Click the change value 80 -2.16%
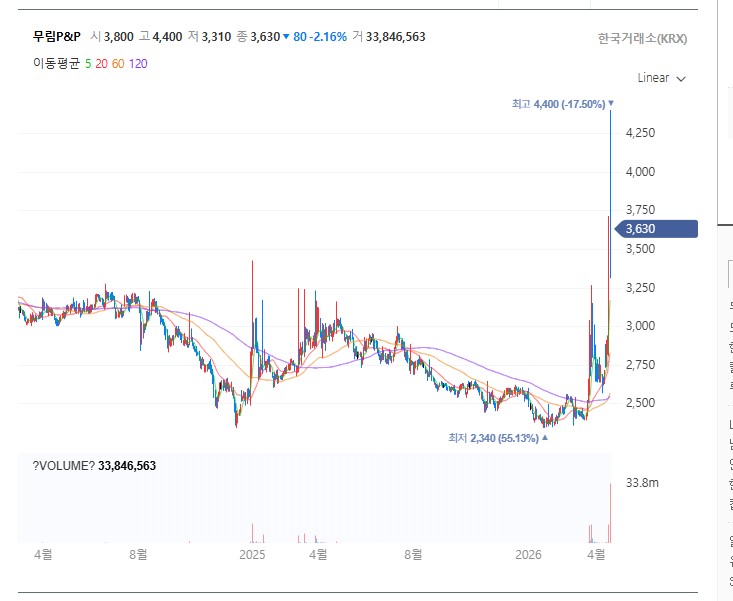This screenshot has height=601, width=733. tap(316, 36)
